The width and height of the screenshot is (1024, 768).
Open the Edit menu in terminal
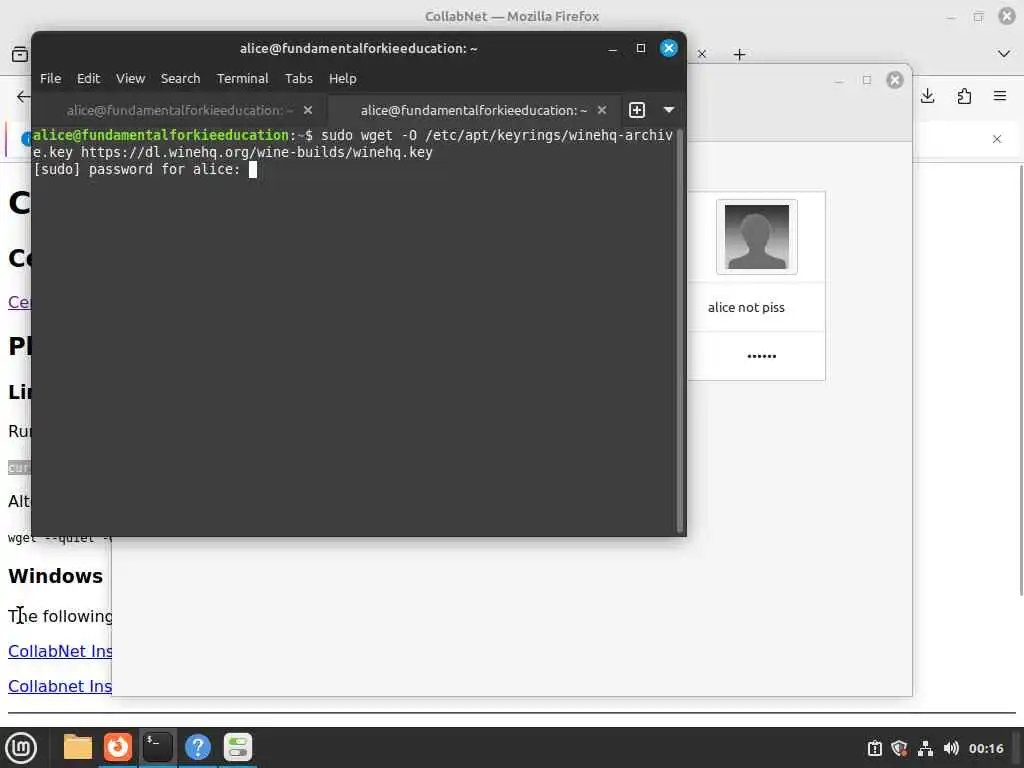pyautogui.click(x=88, y=78)
